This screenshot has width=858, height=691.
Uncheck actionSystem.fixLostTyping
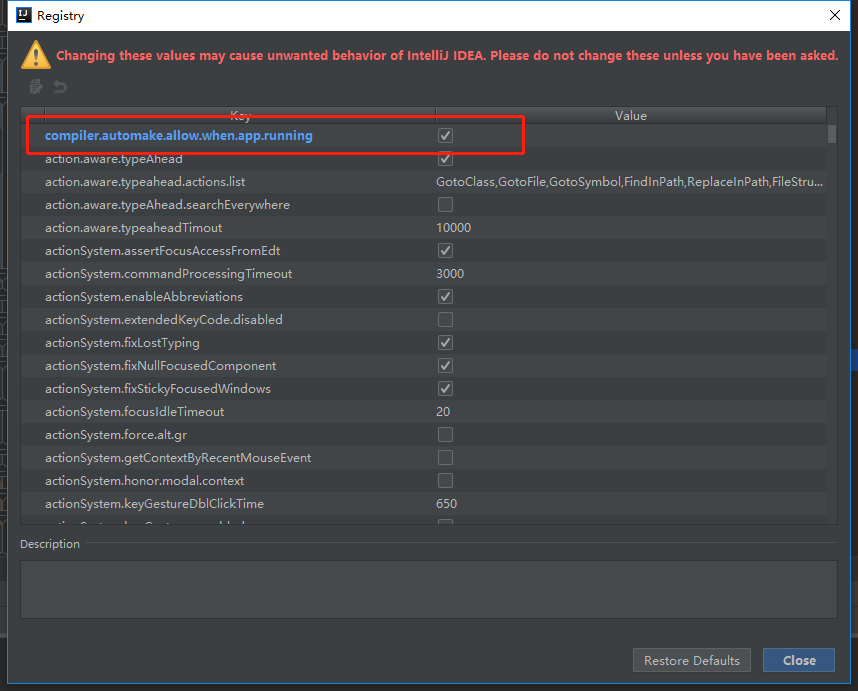tap(445, 342)
